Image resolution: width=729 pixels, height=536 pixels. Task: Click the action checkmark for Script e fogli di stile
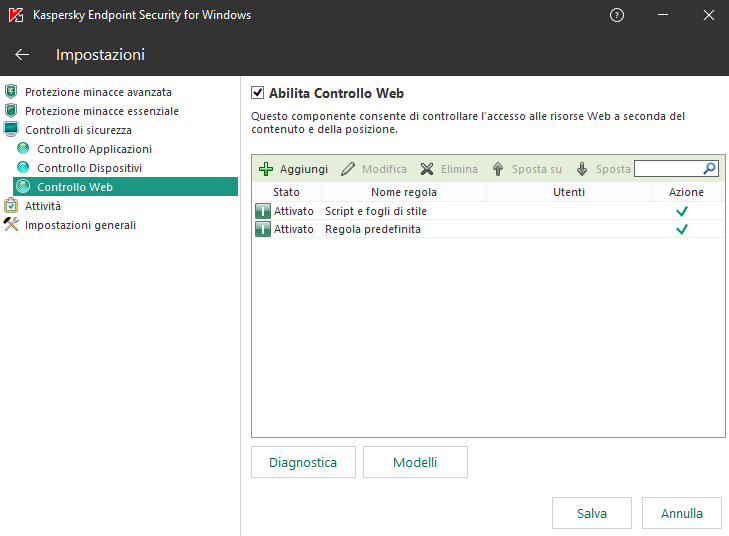point(682,212)
